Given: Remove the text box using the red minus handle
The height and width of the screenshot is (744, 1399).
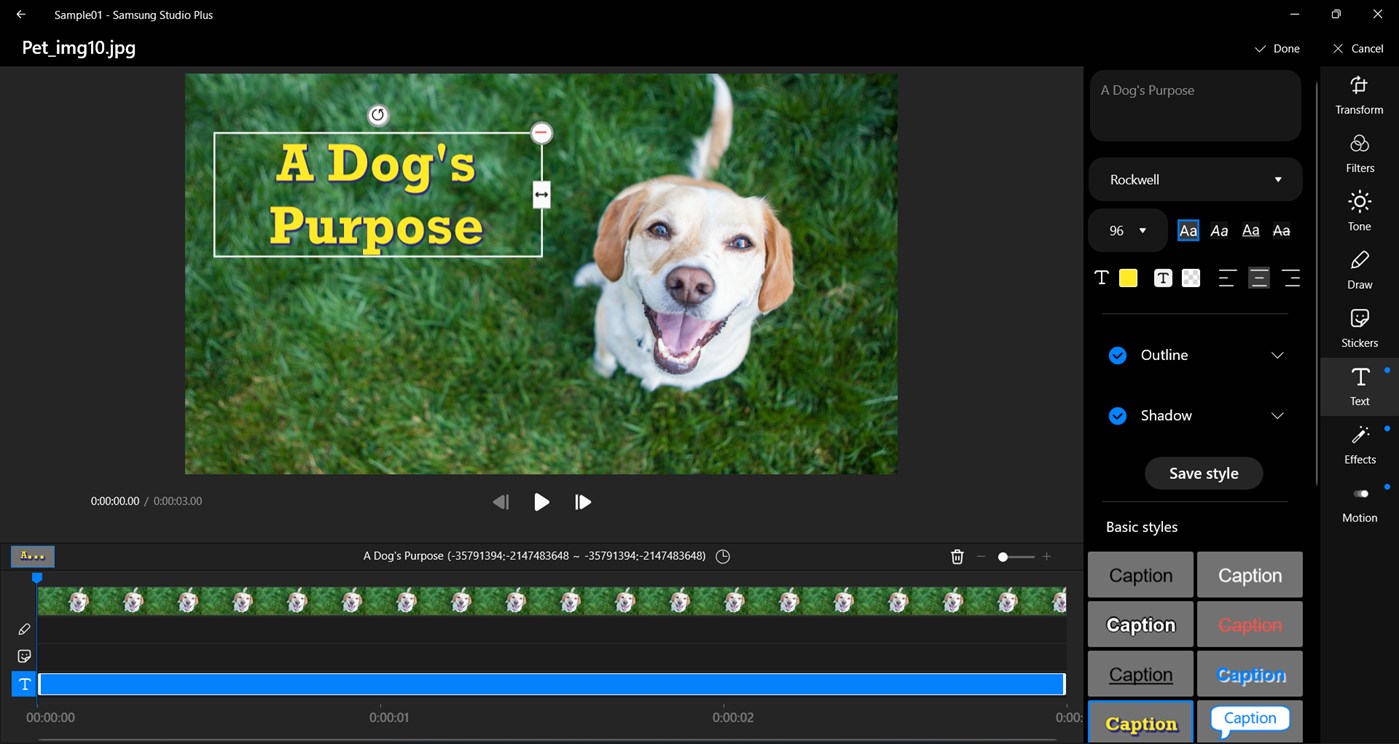Looking at the screenshot, I should [541, 133].
